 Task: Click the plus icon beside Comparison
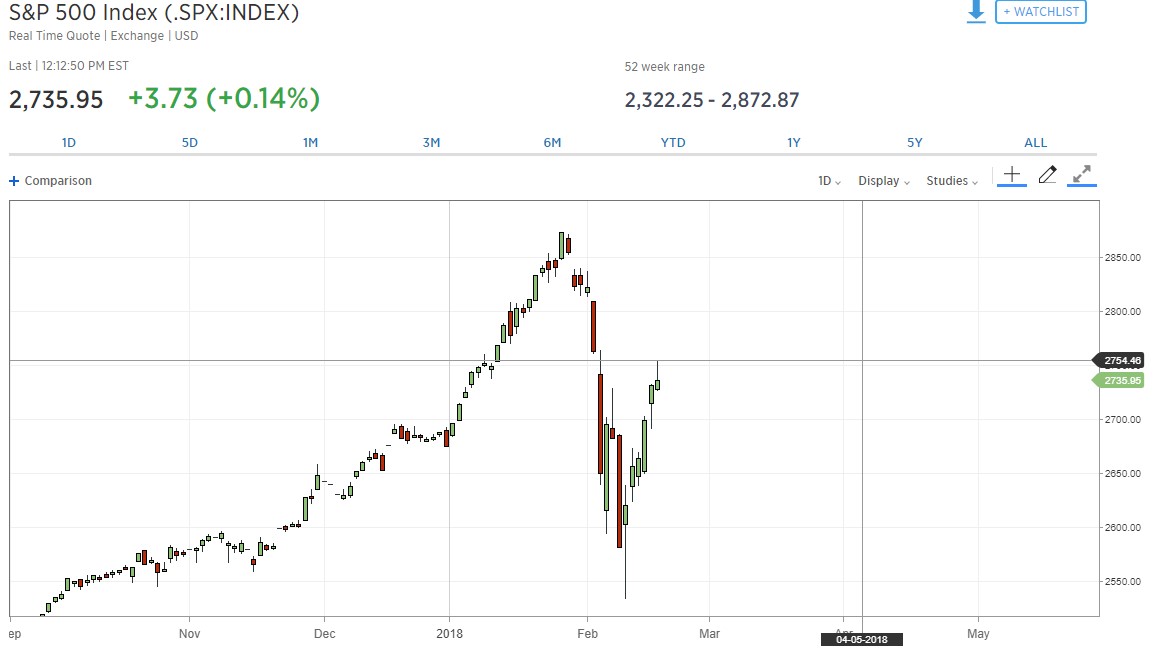(14, 181)
